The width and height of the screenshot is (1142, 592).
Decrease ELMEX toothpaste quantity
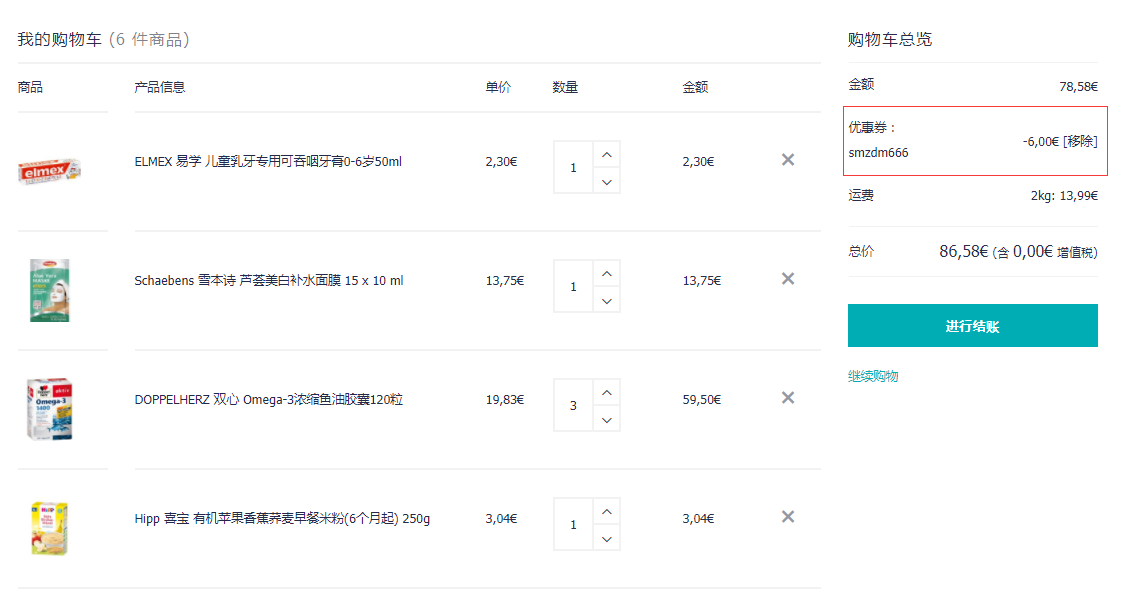point(607,181)
